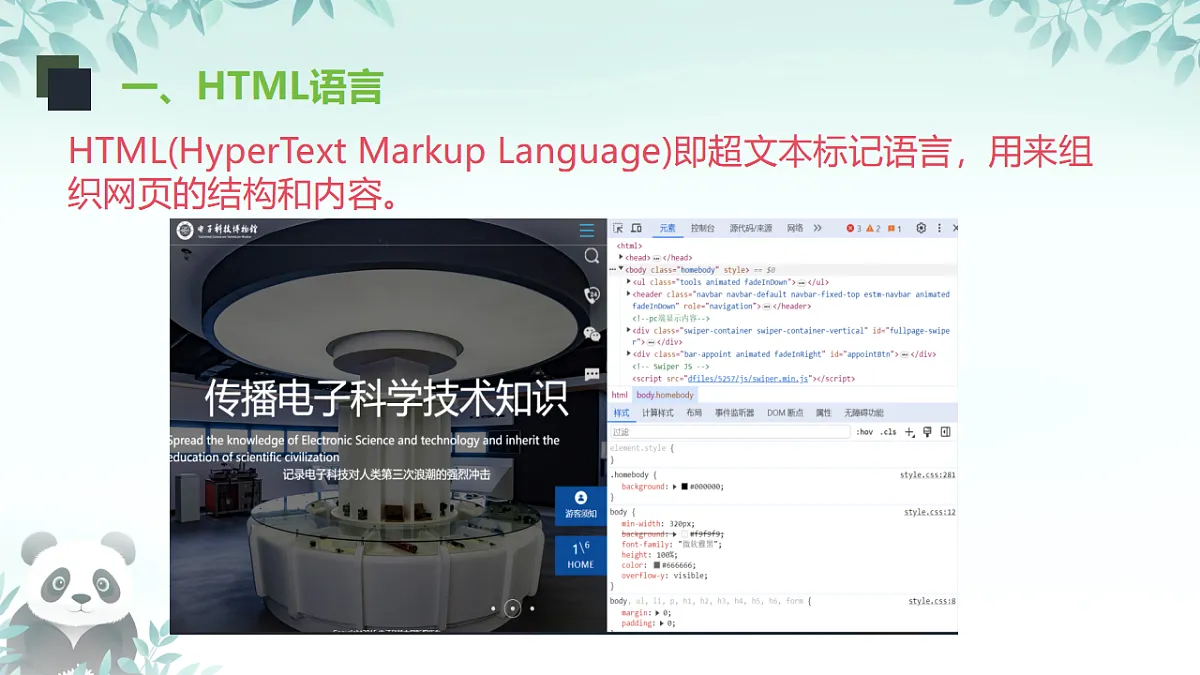Open the website hamburger menu icon

pyautogui.click(x=587, y=231)
